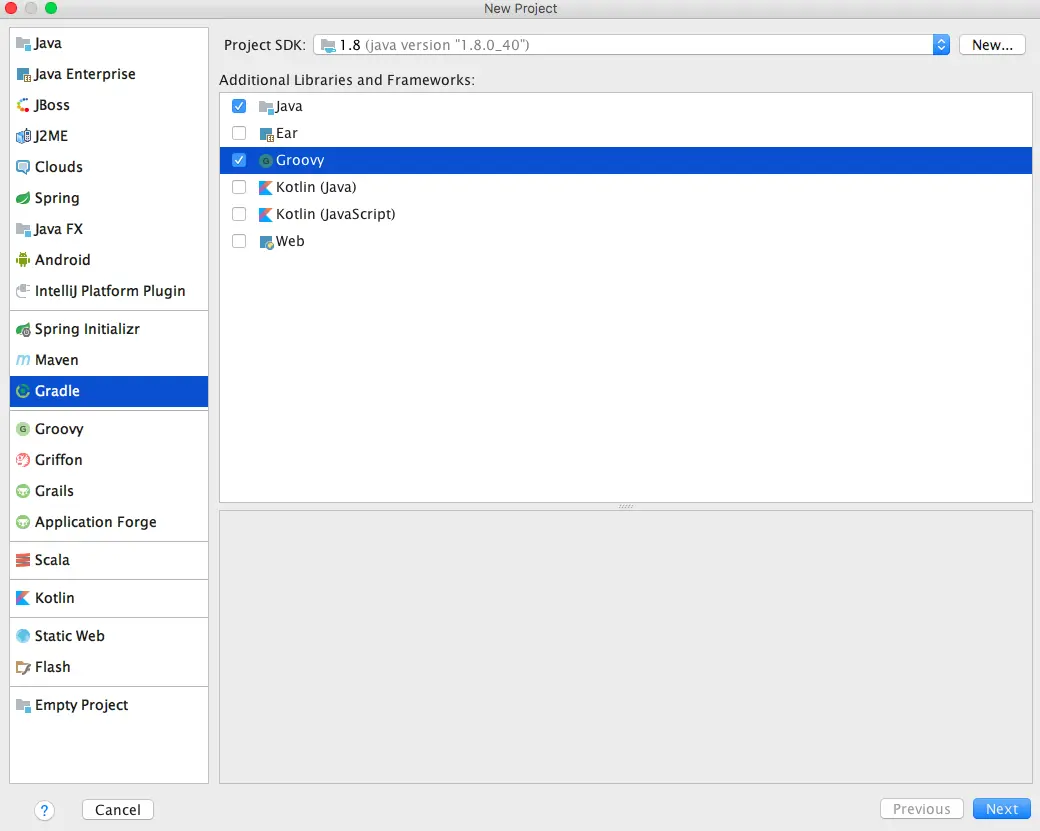The image size is (1040, 831).
Task: Choose the Static Web globe icon
Action: pos(23,636)
